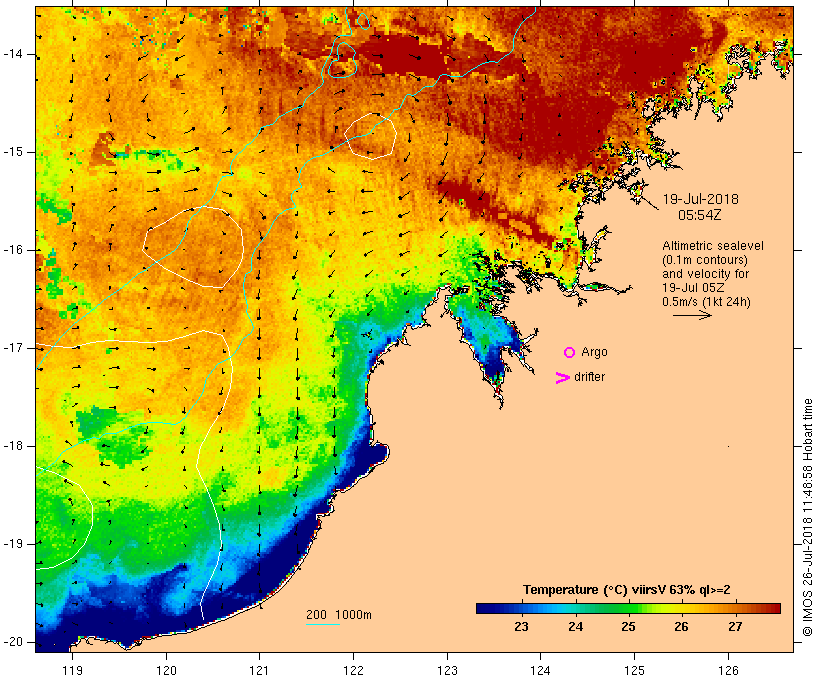Click the '25' color bar label

628,627
